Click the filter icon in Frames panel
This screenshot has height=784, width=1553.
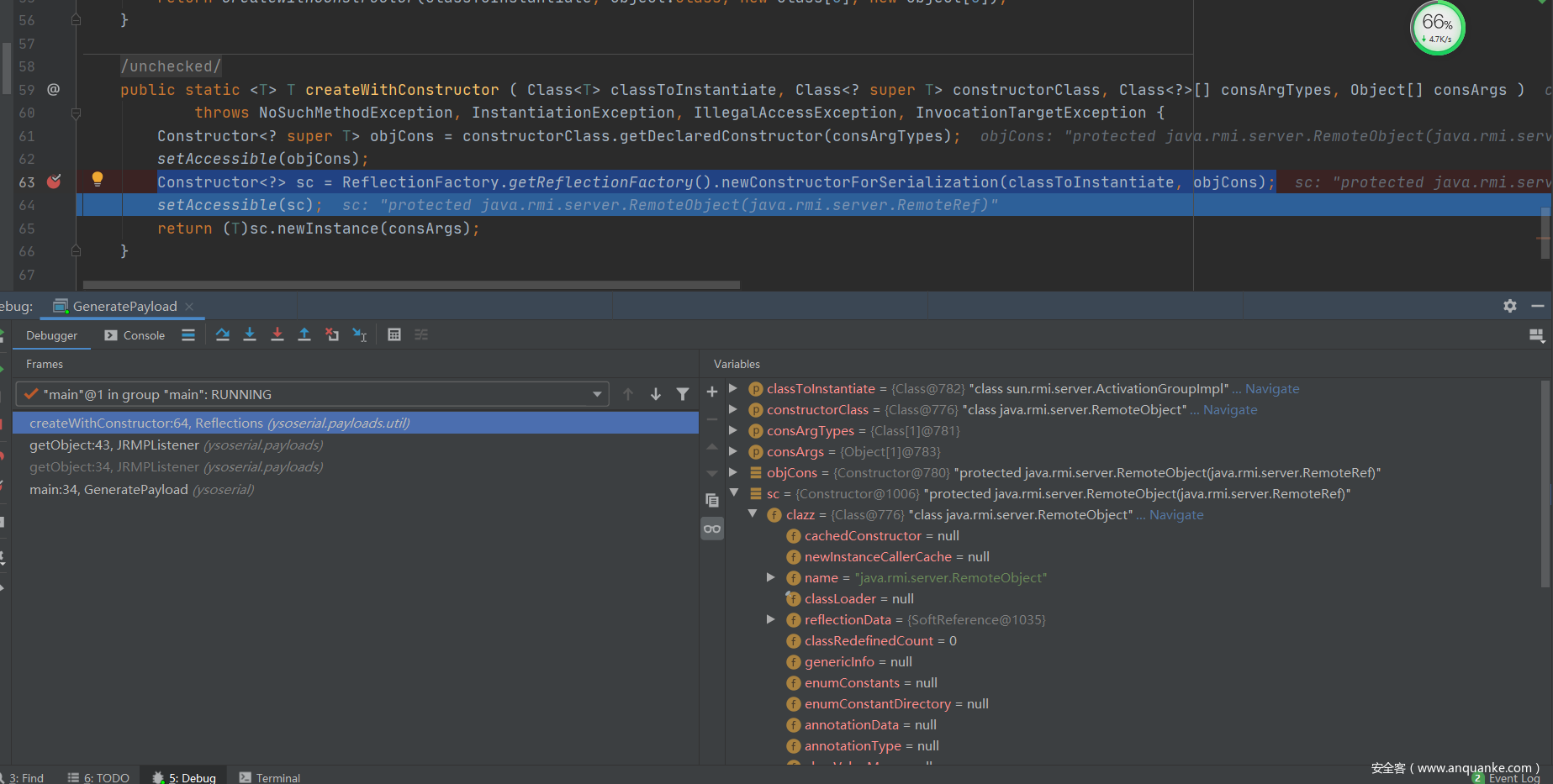point(683,394)
